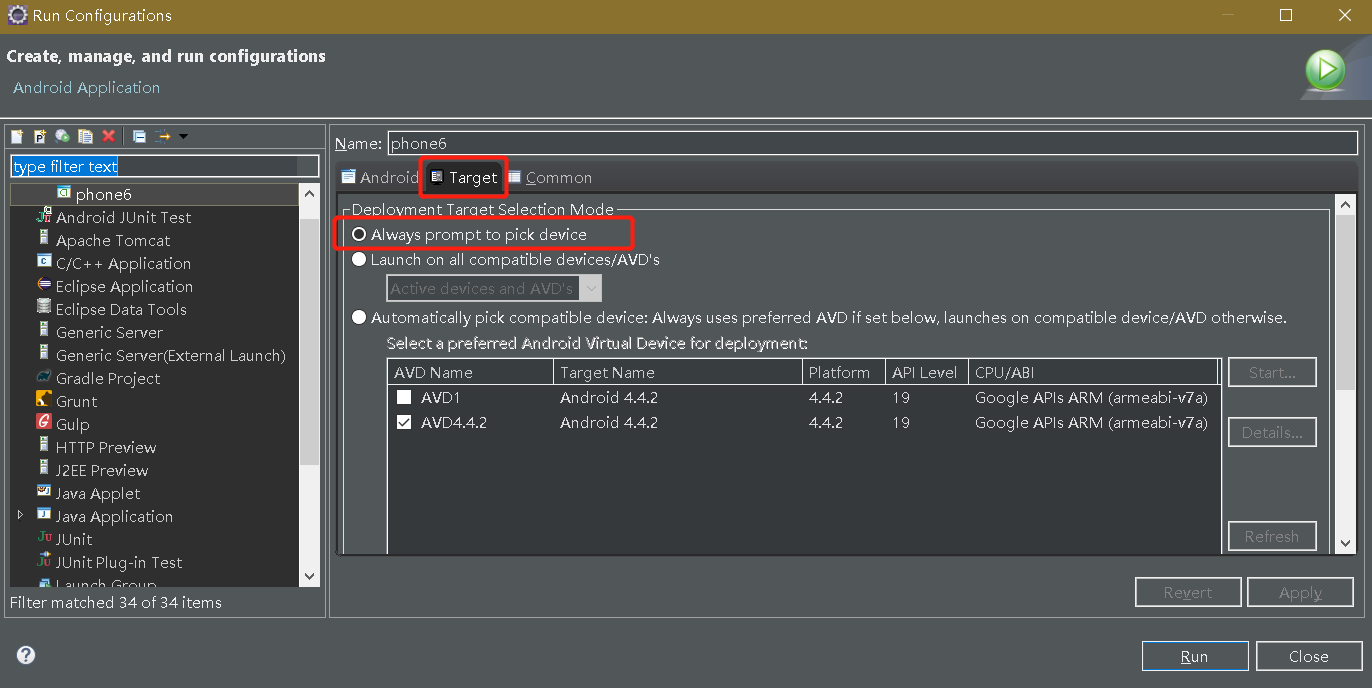
Task: Select the Gulp icon
Action: pos(44,423)
